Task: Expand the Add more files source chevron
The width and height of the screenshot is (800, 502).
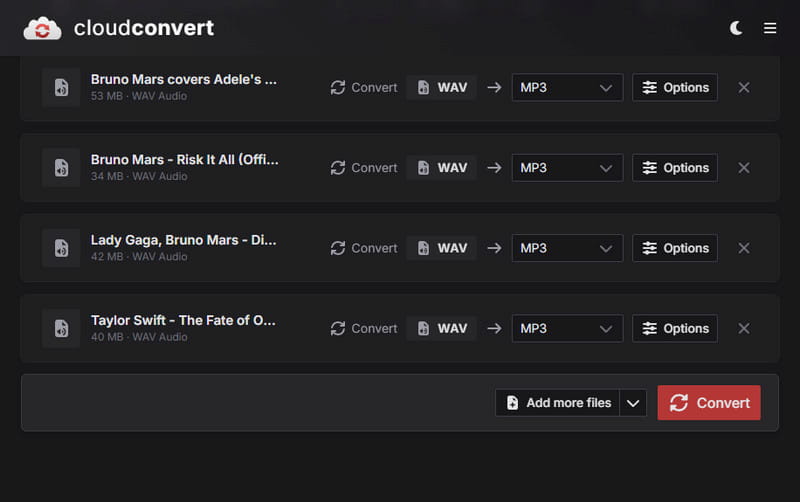Action: pos(633,403)
